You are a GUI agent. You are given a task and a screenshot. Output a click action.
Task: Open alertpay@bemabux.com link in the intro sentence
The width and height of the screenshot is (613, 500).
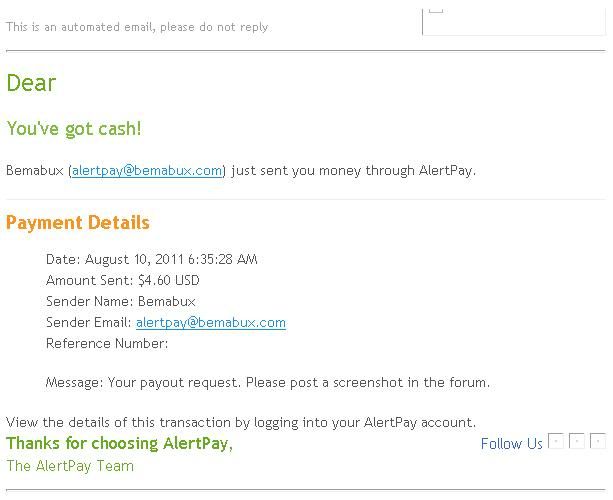(147, 171)
